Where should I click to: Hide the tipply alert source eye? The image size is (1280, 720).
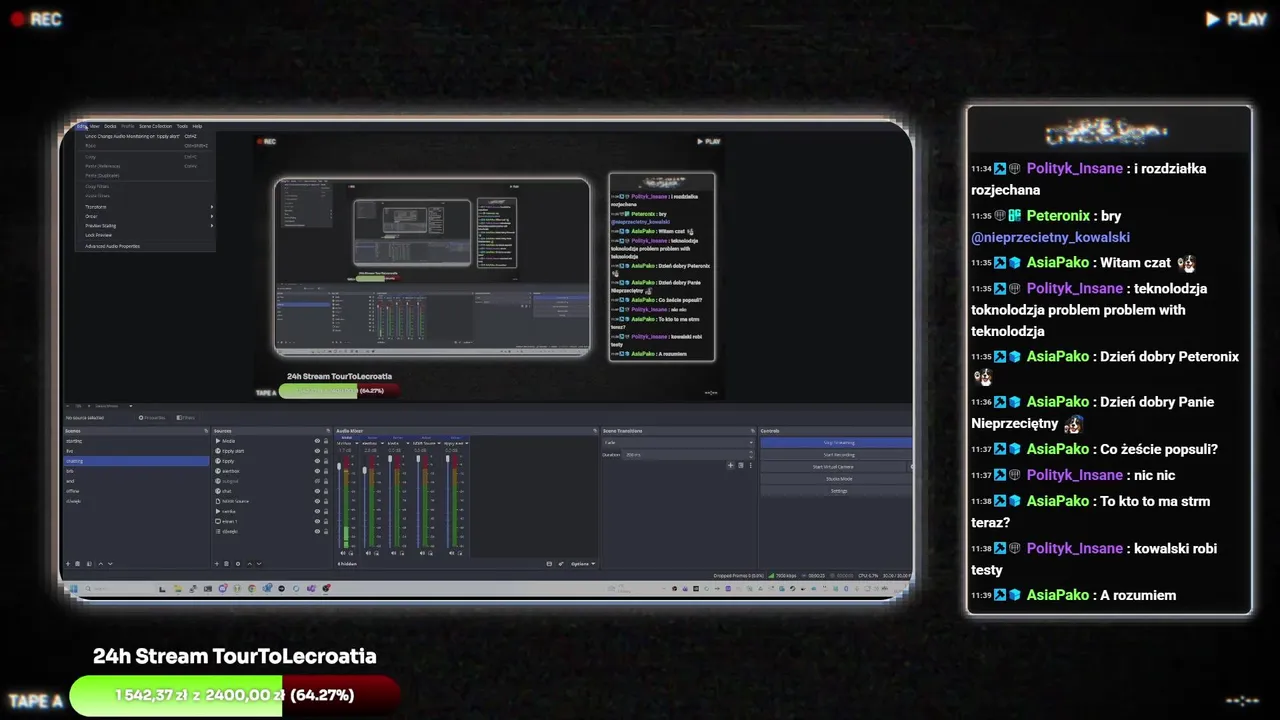point(317,451)
